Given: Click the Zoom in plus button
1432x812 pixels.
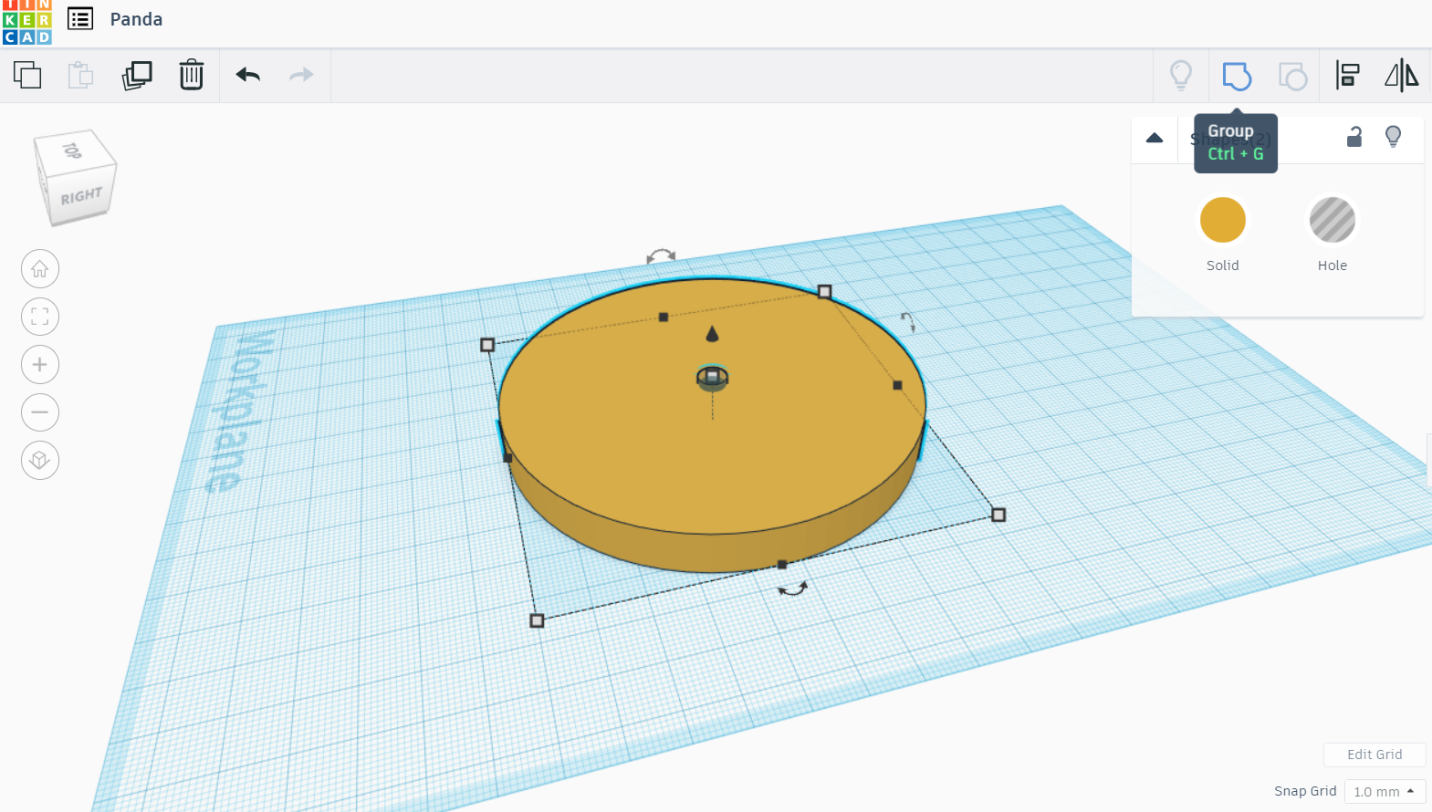Looking at the screenshot, I should point(40,364).
